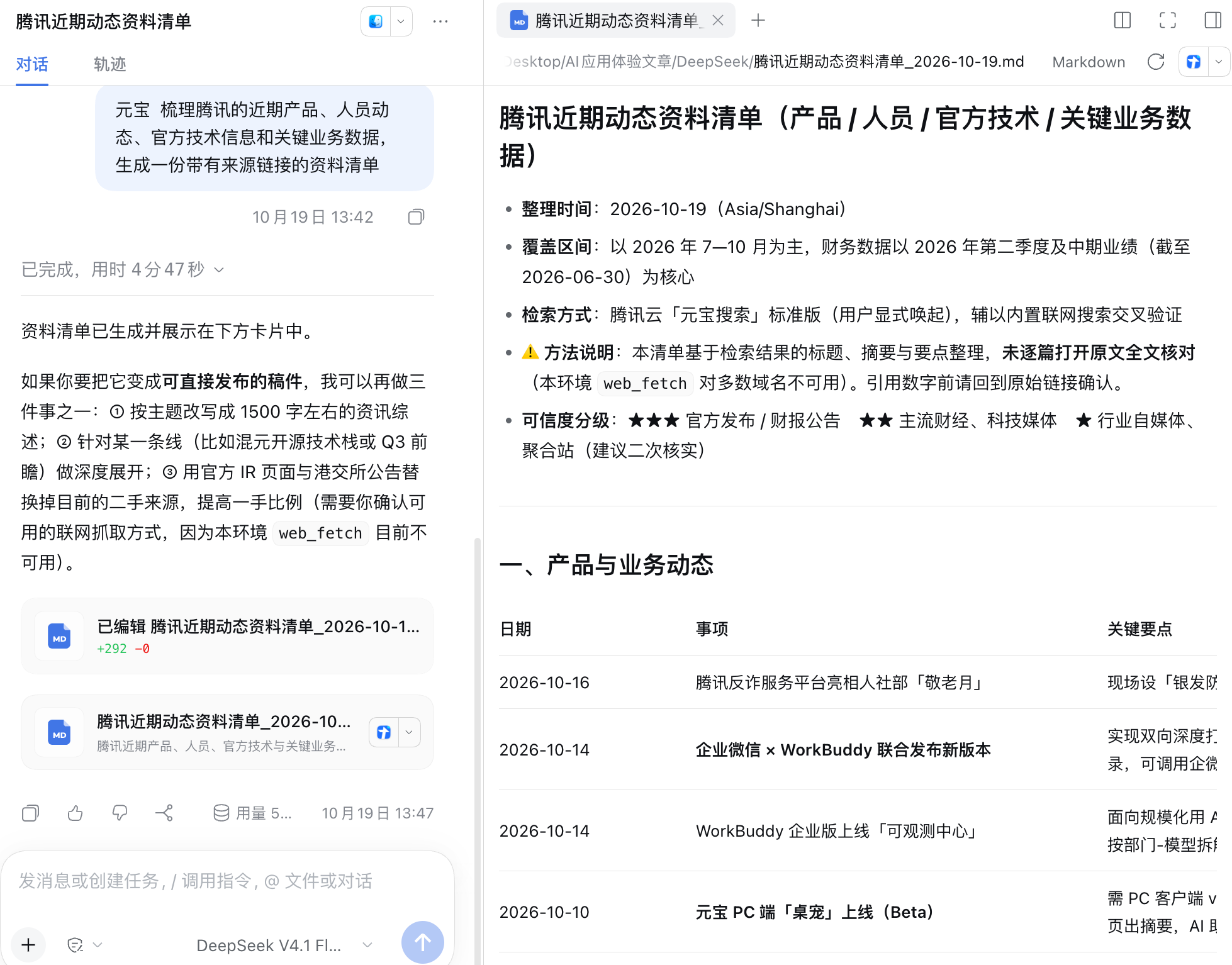
Task: Open the three-dot more options menu
Action: tap(440, 21)
